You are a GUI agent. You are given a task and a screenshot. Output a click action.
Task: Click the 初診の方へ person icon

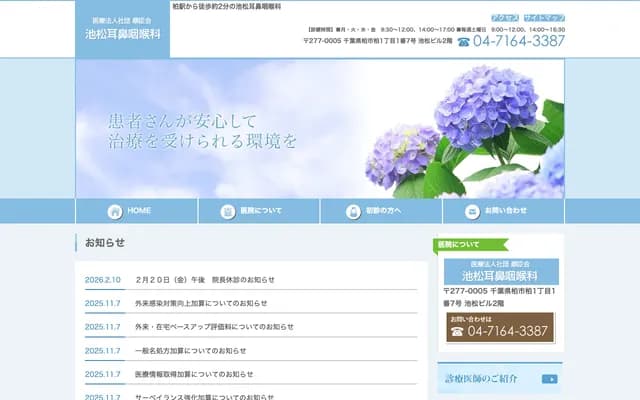click(353, 211)
